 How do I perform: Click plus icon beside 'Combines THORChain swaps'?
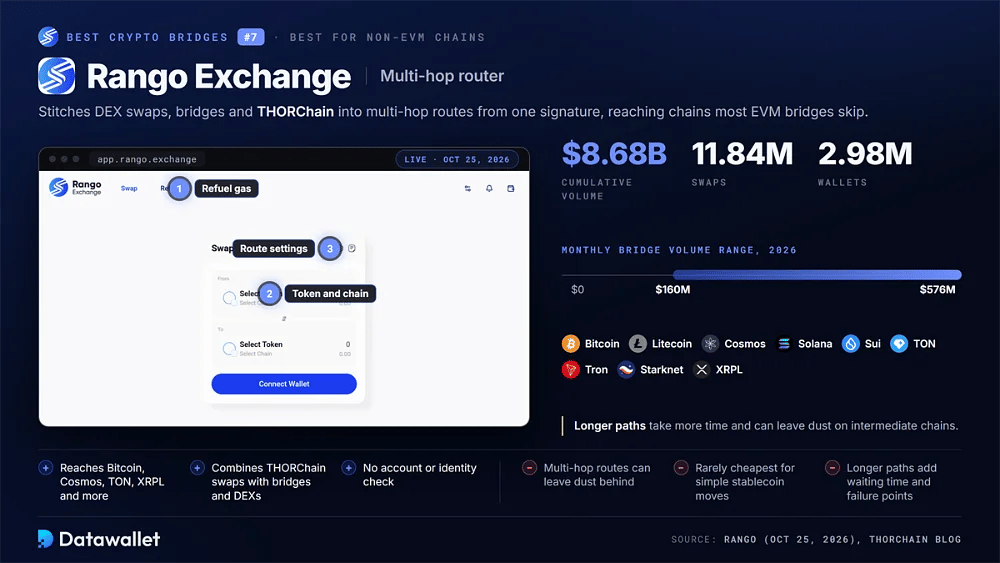197,467
